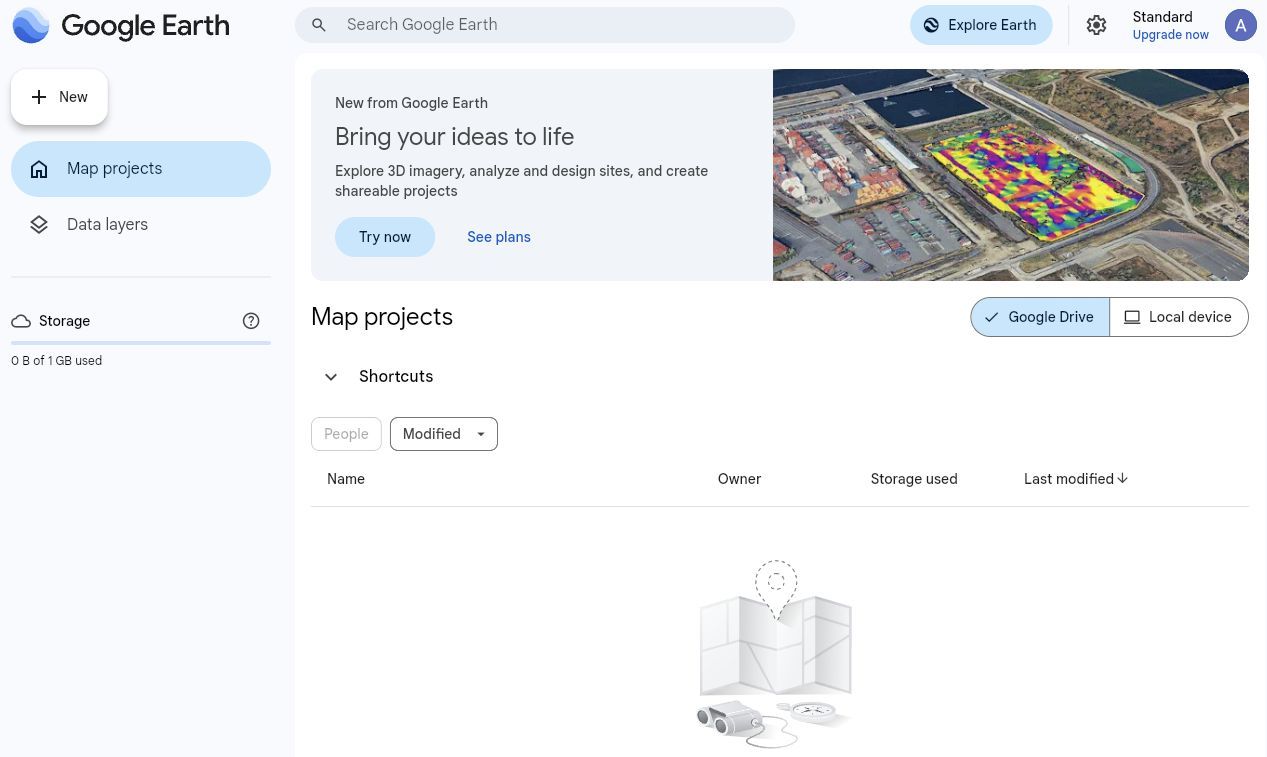Click the Try now button
Screen dimensions: 1267x757
(385, 237)
